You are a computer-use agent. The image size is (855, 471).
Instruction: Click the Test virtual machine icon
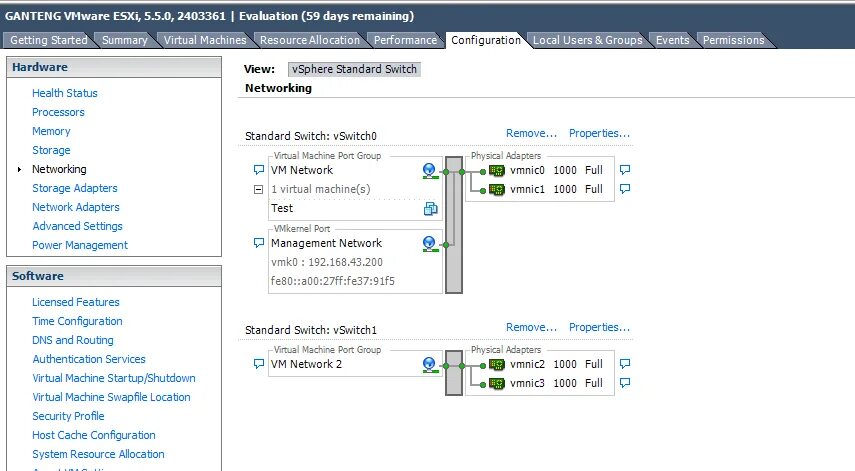(x=431, y=209)
